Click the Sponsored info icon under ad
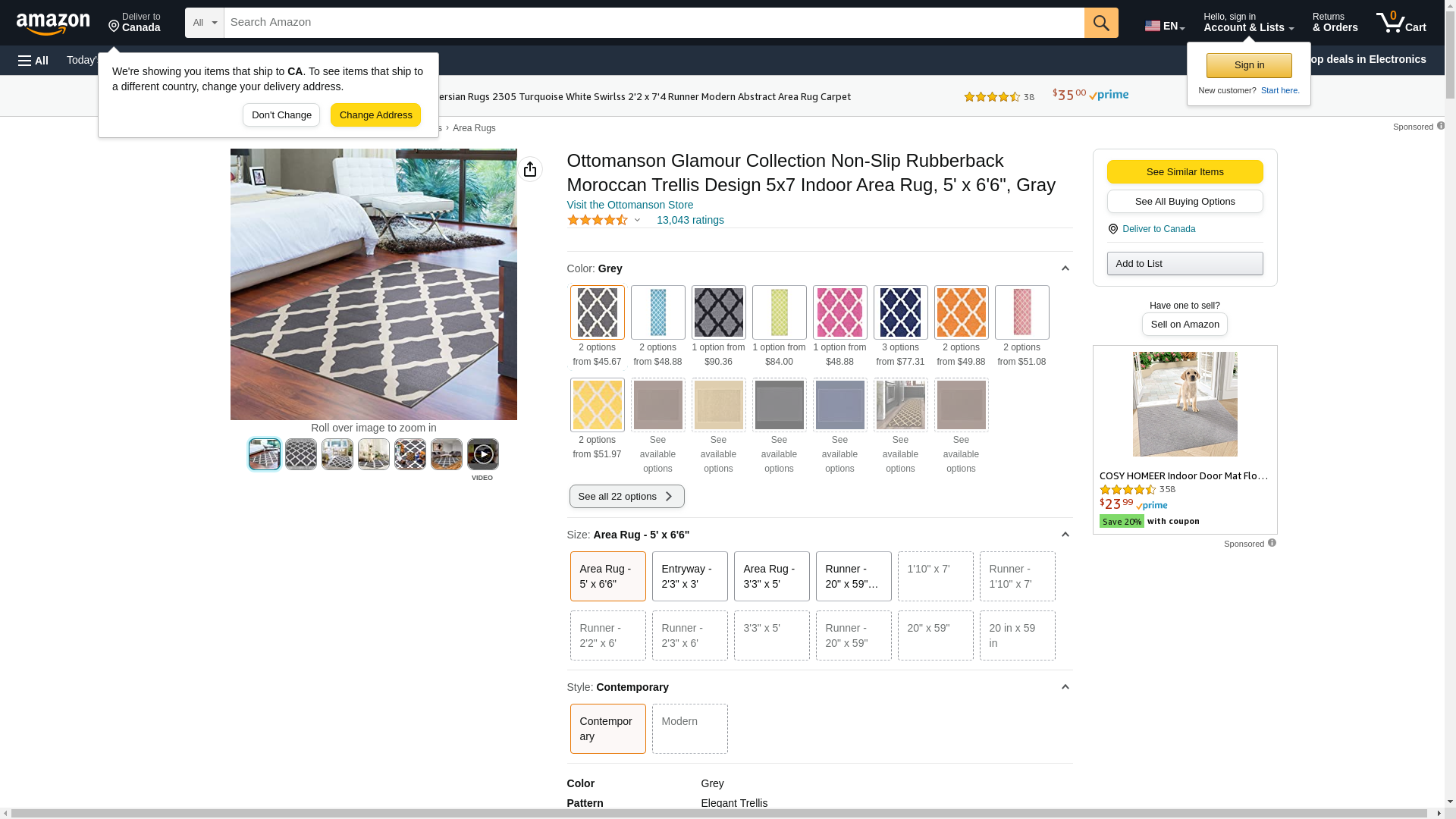This screenshot has width=1456, height=819. [x=1272, y=543]
